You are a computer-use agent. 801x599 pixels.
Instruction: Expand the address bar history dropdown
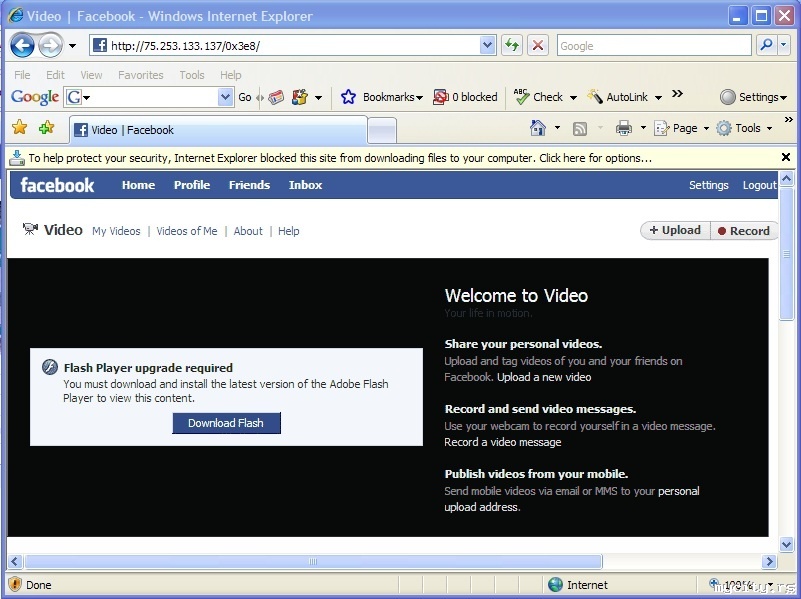[x=488, y=45]
